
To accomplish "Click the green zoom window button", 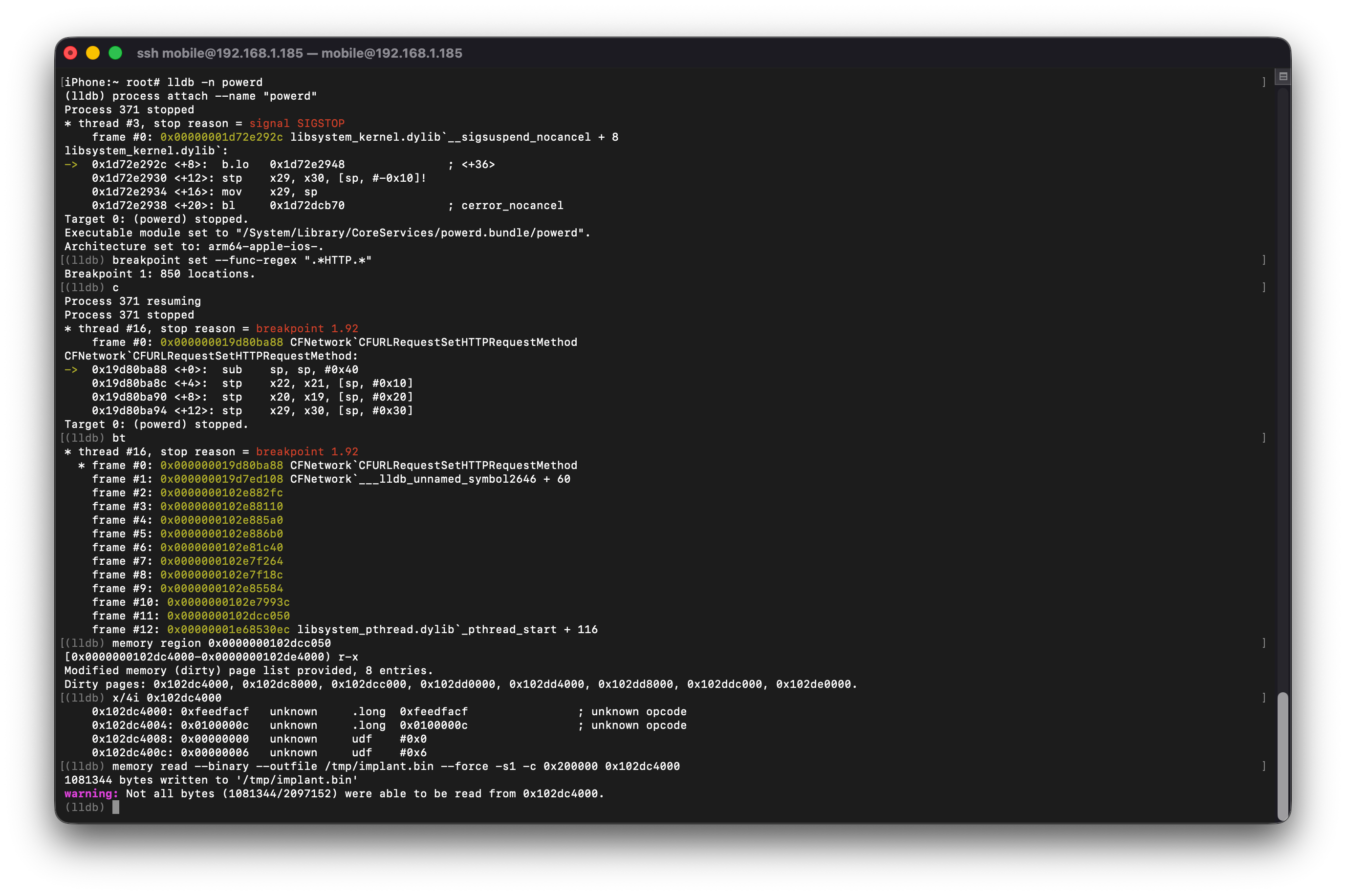I will 115,53.
